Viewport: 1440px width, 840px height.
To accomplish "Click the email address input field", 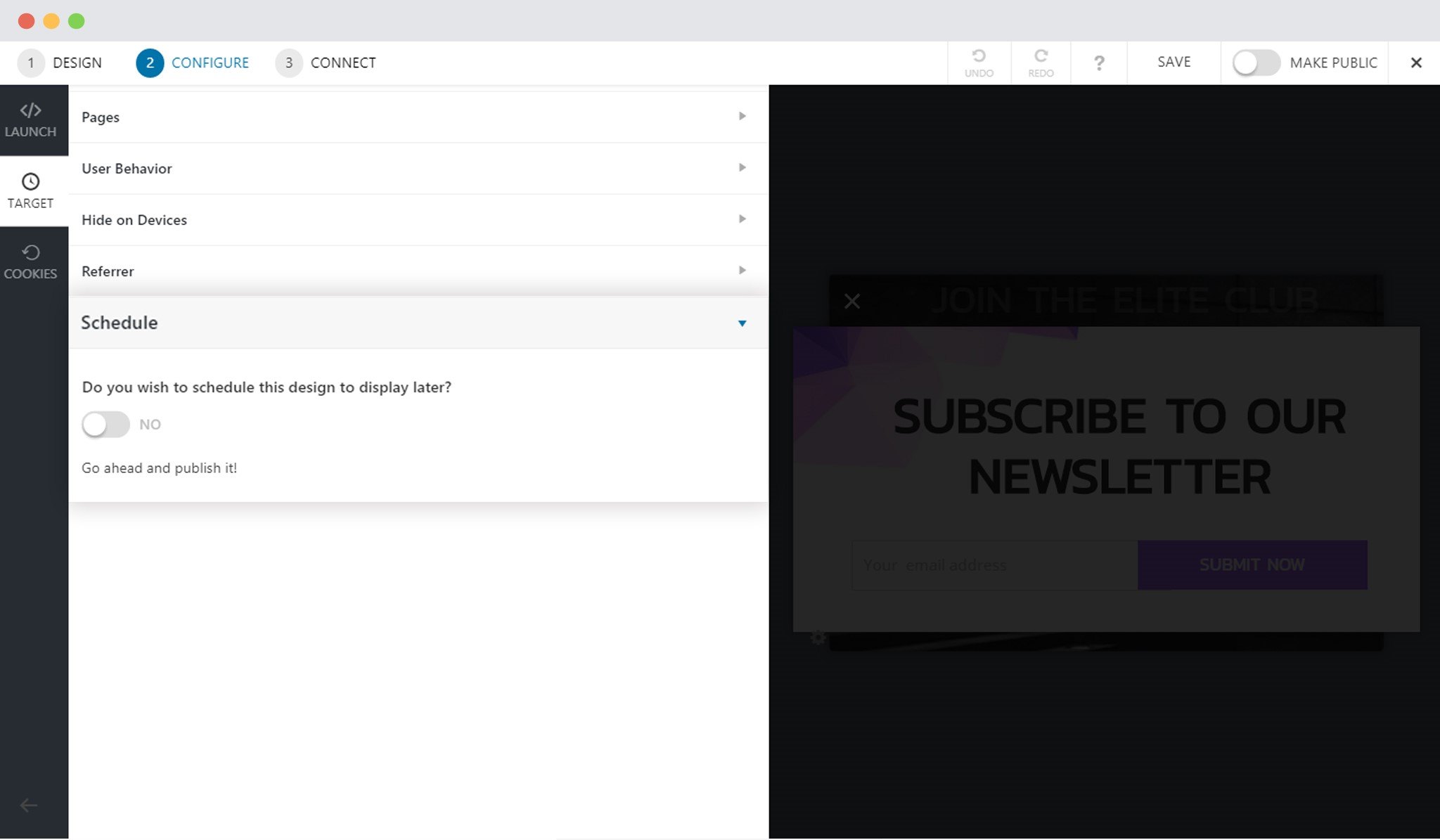I will tap(994, 564).
